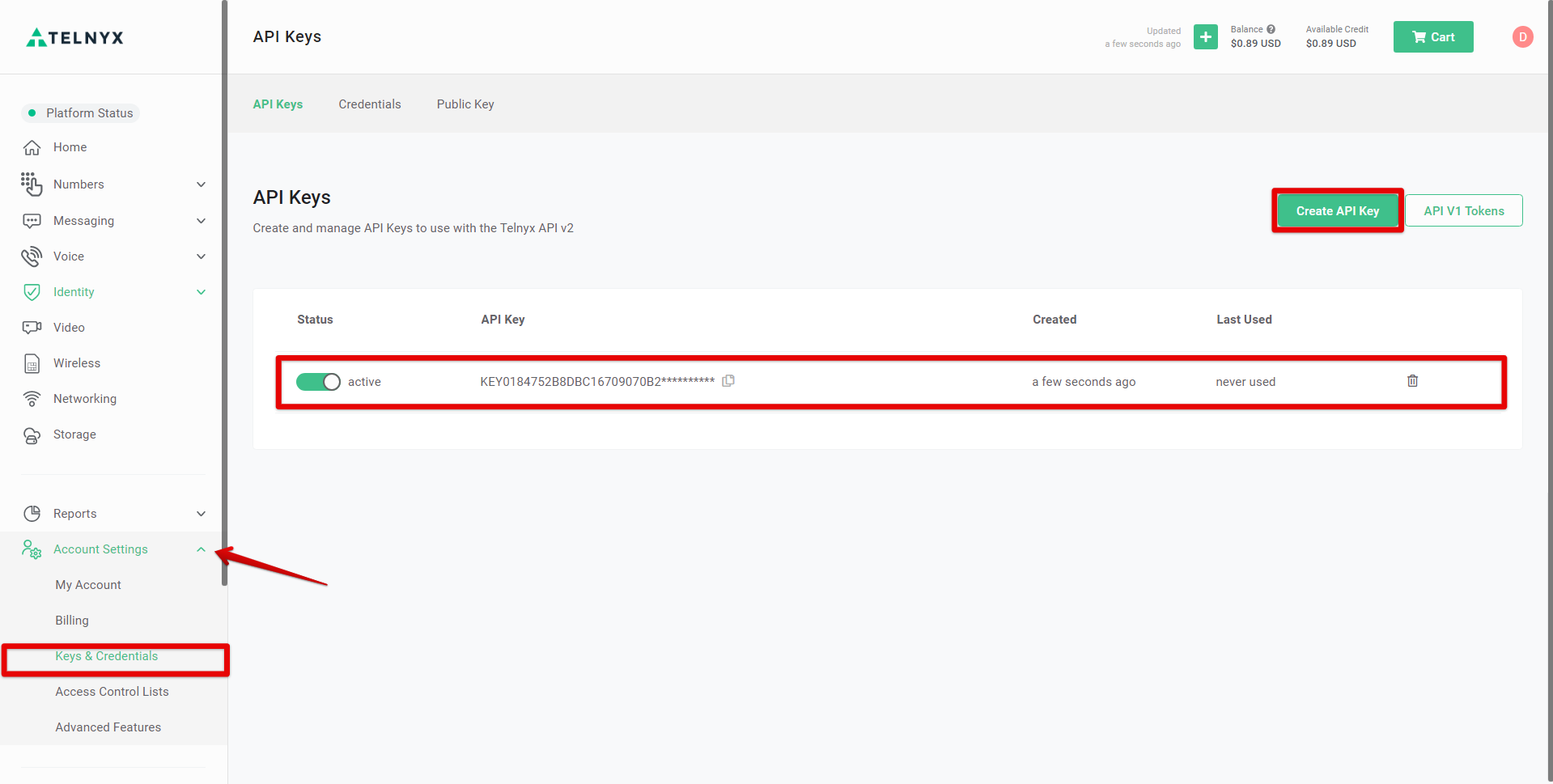Viewport: 1553px width, 784px height.
Task: Click the green plus add-balance button
Action: (x=1205, y=37)
